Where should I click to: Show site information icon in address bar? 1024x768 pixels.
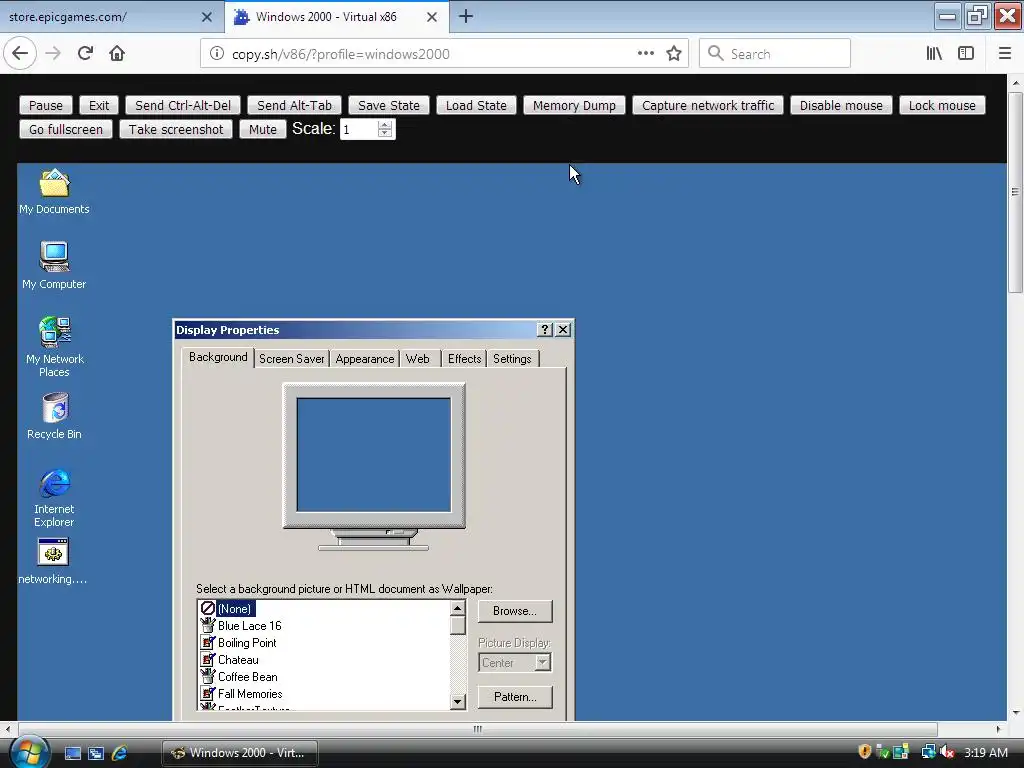pyautogui.click(x=217, y=54)
